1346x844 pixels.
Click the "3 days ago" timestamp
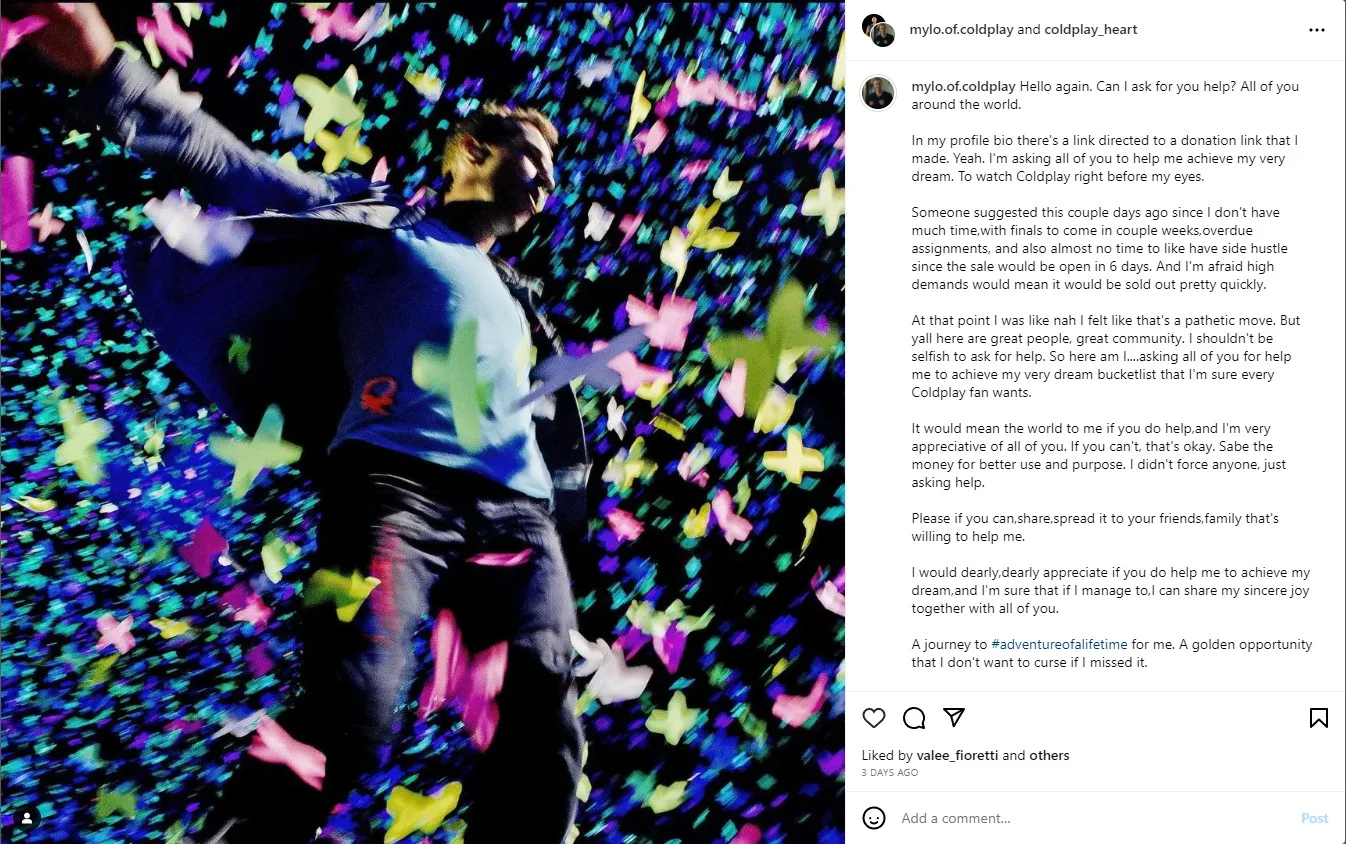click(890, 773)
